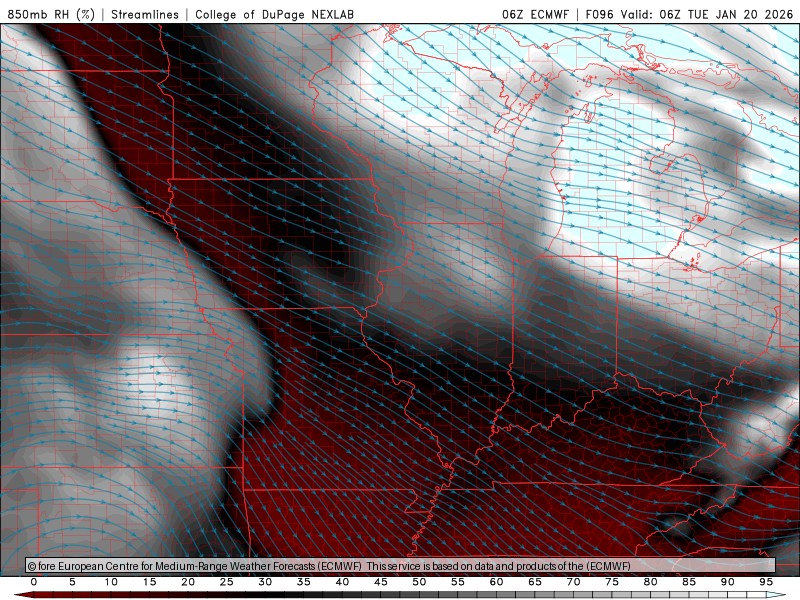Click the "850mb RH (%)" title text
The width and height of the screenshot is (800, 600).
click(x=51, y=14)
